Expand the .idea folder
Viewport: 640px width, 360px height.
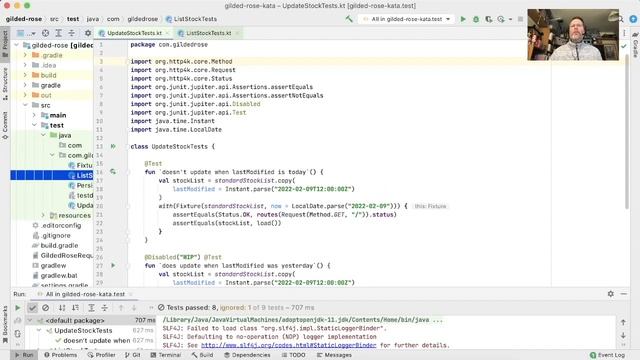point(25,65)
